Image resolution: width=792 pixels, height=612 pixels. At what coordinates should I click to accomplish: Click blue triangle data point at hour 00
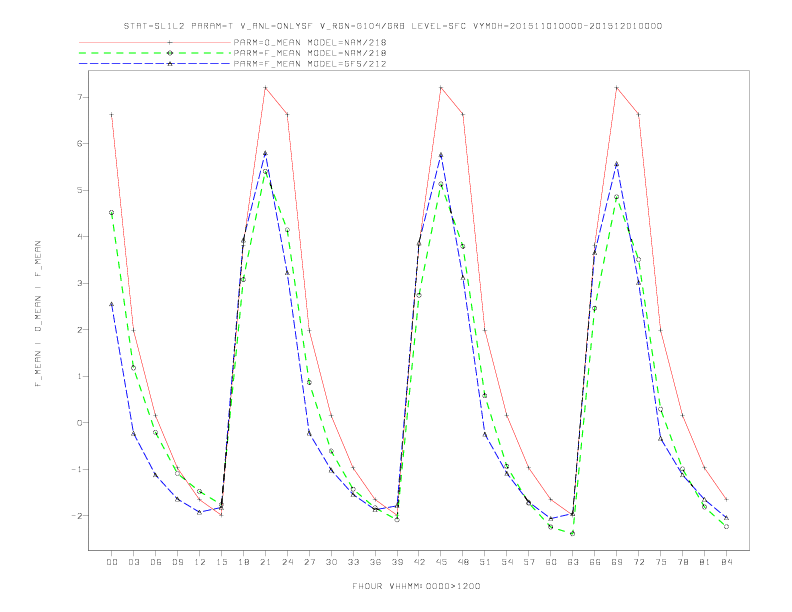point(112,304)
